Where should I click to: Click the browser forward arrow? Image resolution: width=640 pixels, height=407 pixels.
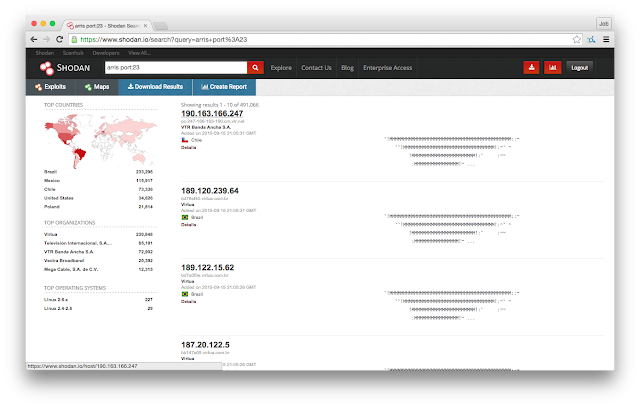click(47, 40)
